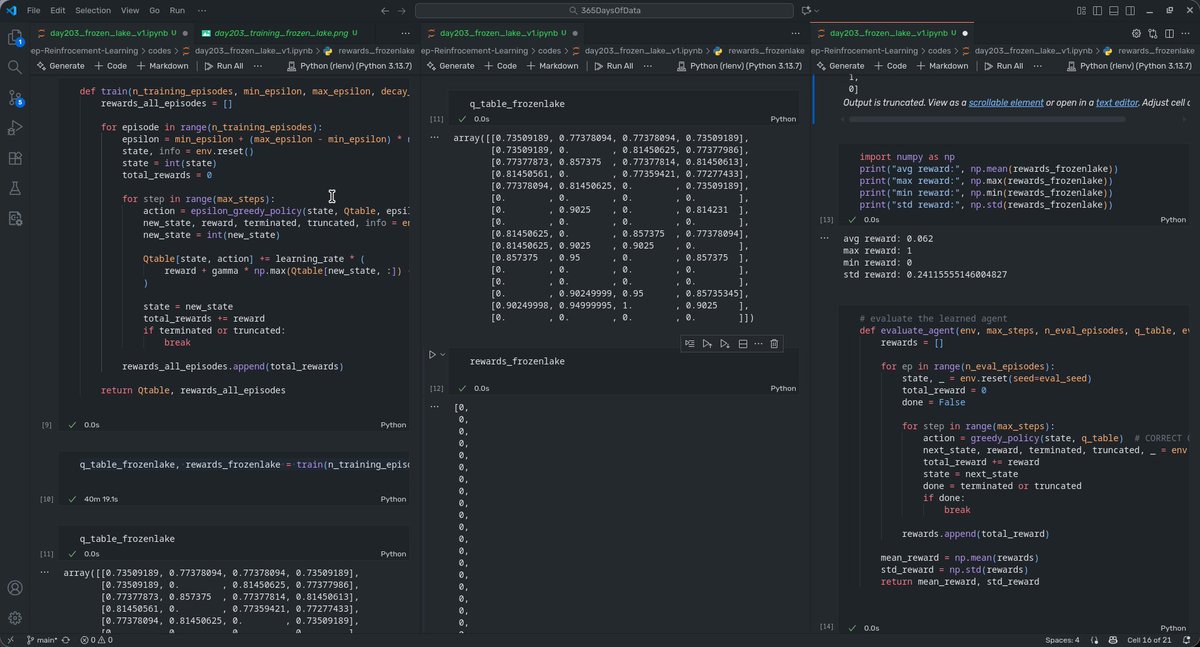The width and height of the screenshot is (1200, 647).
Task: Open Accounts icon in activity bar
Action: 15,588
